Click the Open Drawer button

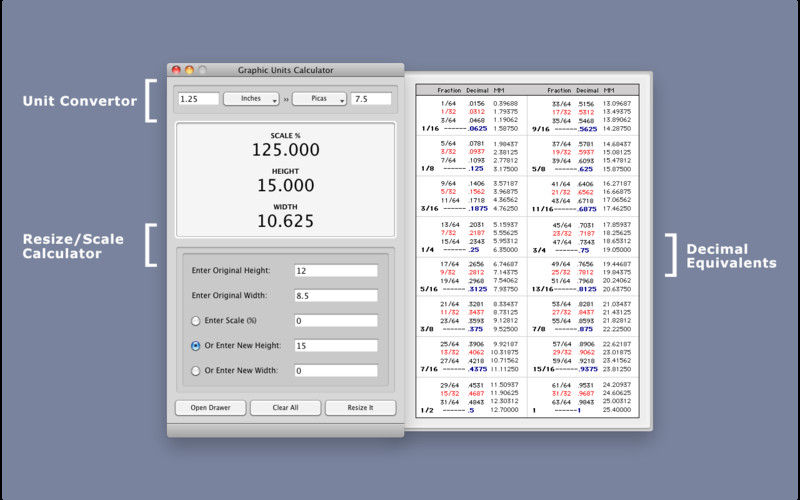[x=211, y=408]
